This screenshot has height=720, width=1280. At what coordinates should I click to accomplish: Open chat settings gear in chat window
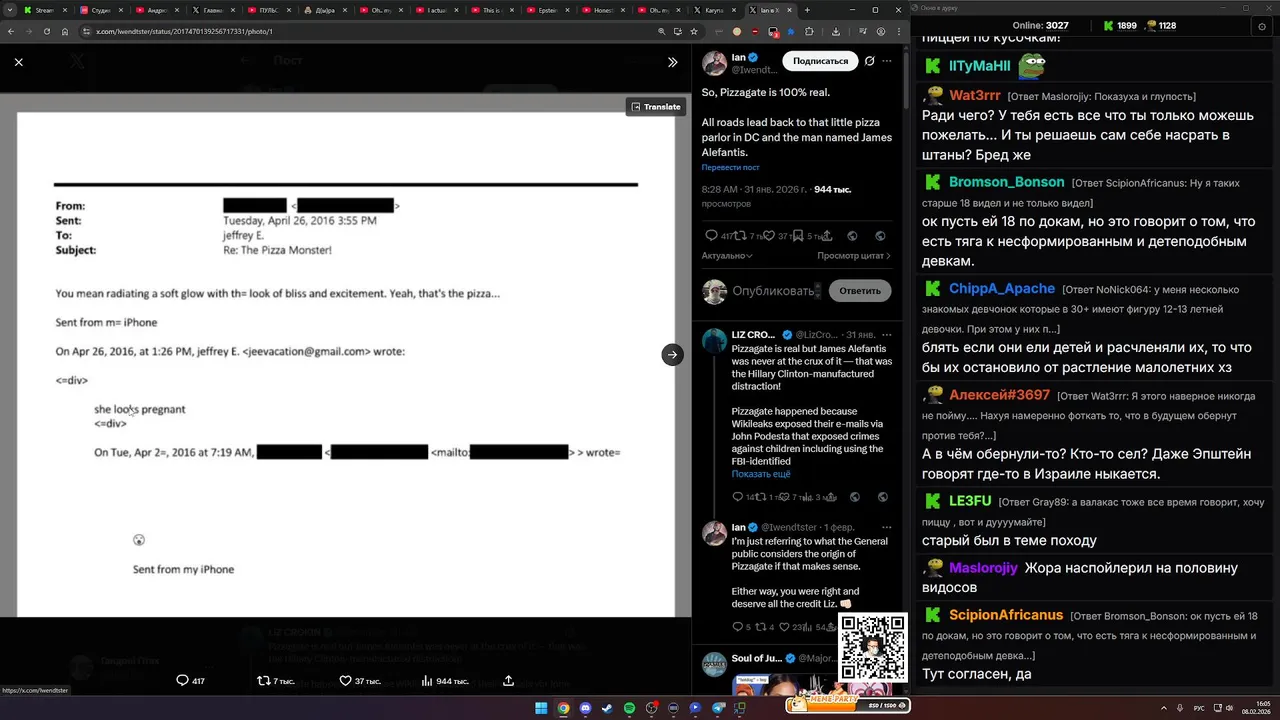[x=1261, y=26]
